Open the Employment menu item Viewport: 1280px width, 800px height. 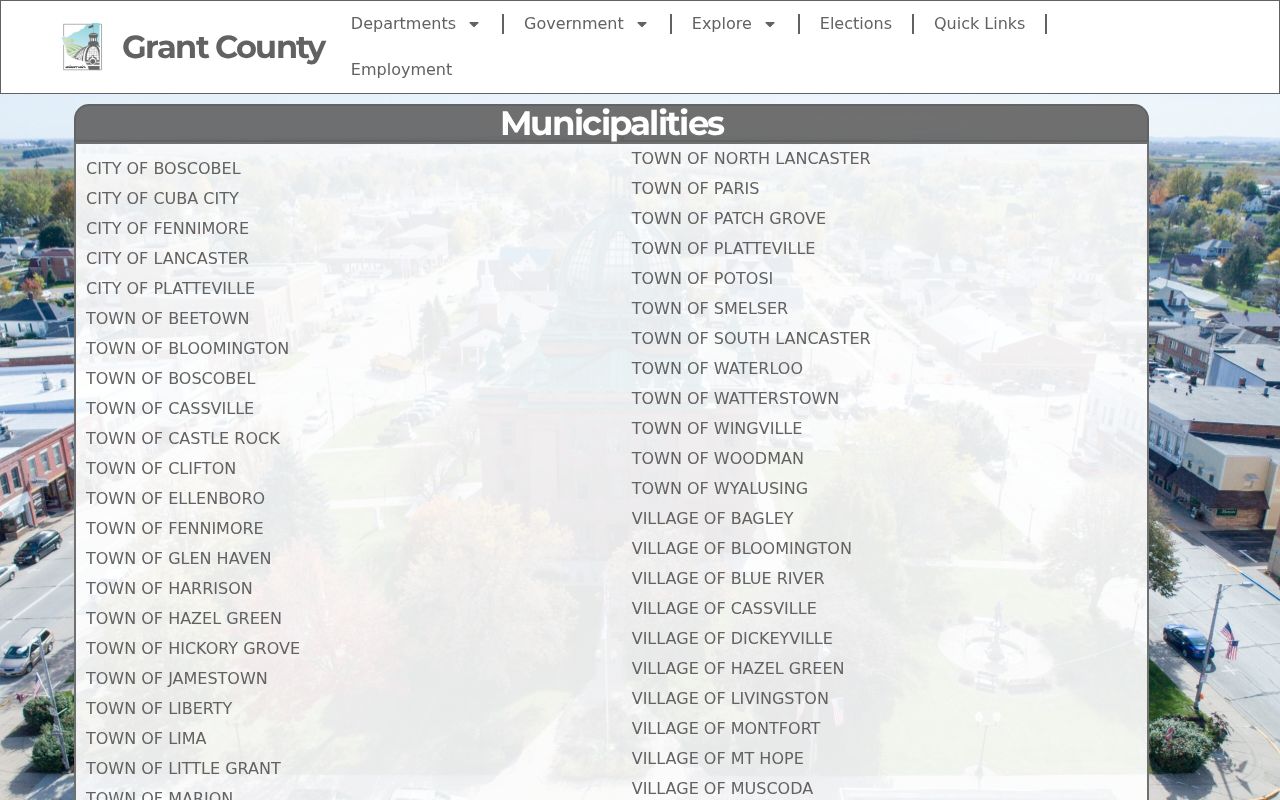point(401,70)
